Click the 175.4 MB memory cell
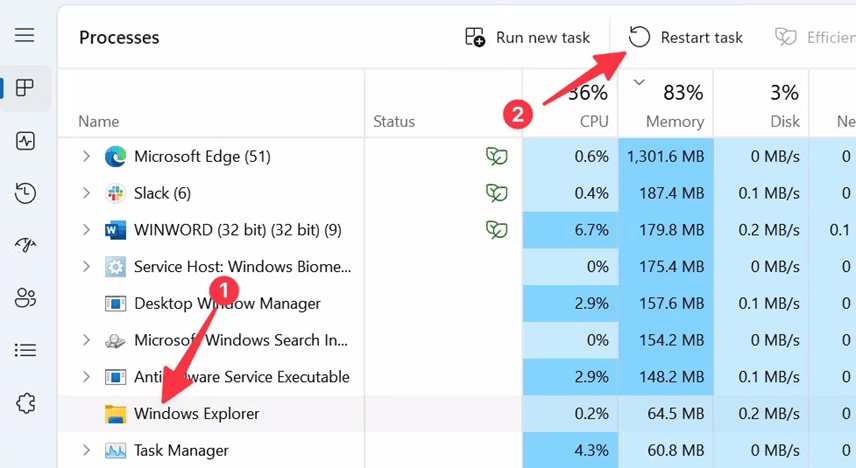 (665, 266)
